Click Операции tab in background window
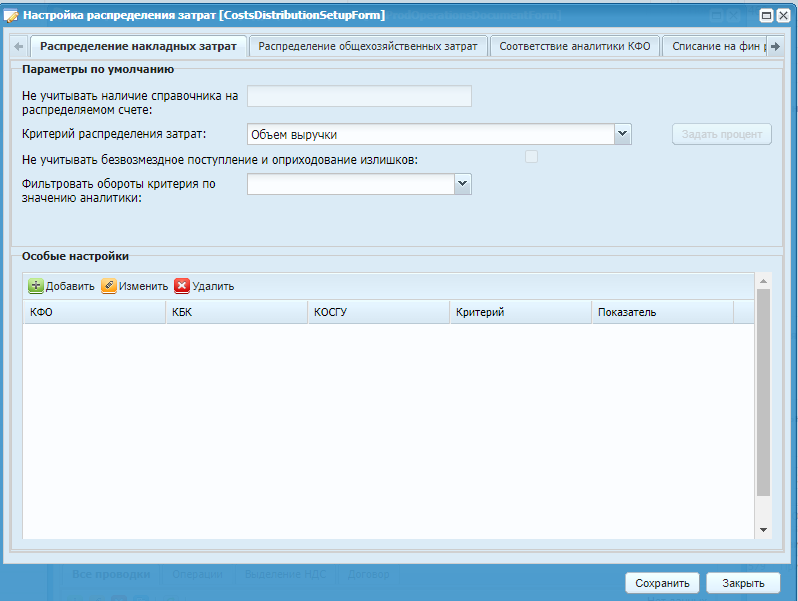Viewport: 798px width, 601px height. 197,574
